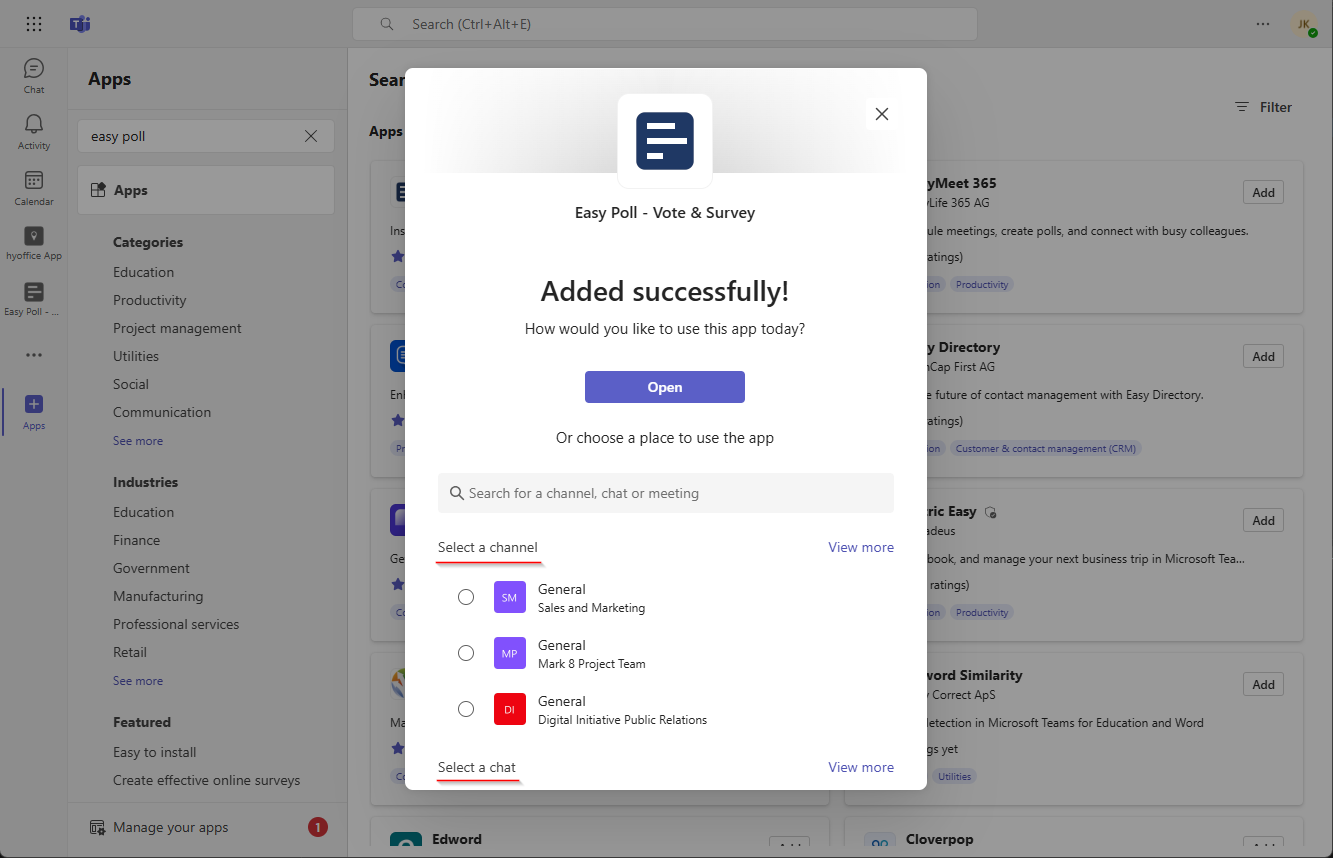Close the Added successfully dialog
The image size is (1333, 858).
881,114
